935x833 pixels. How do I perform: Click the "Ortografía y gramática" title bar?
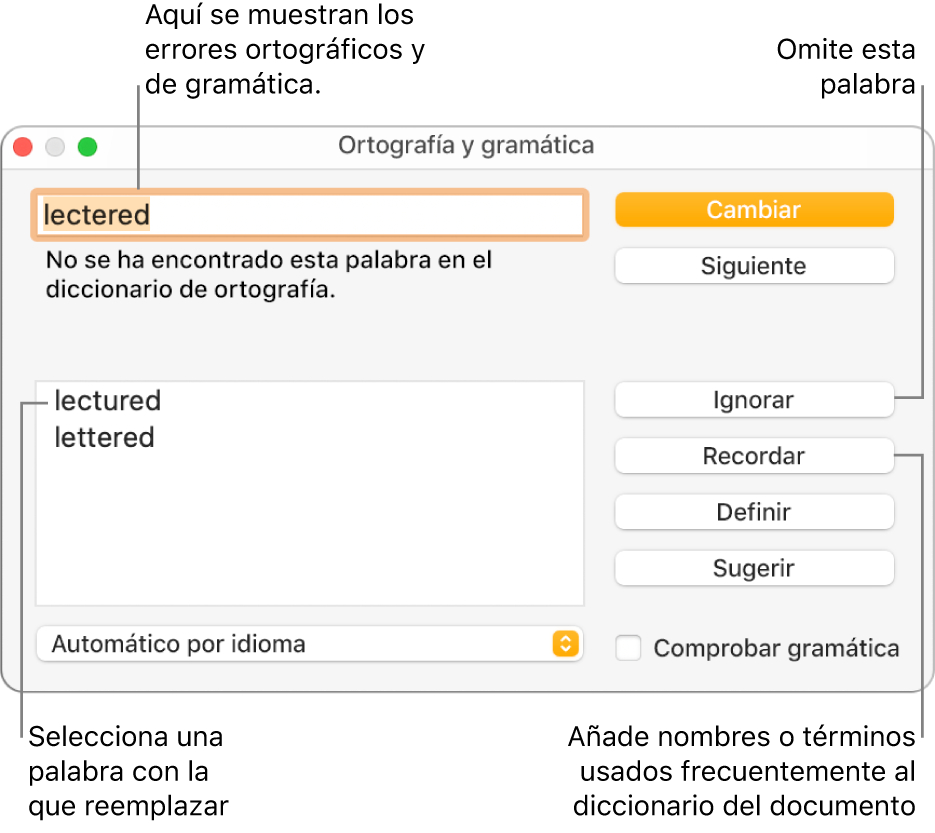[x=466, y=146]
